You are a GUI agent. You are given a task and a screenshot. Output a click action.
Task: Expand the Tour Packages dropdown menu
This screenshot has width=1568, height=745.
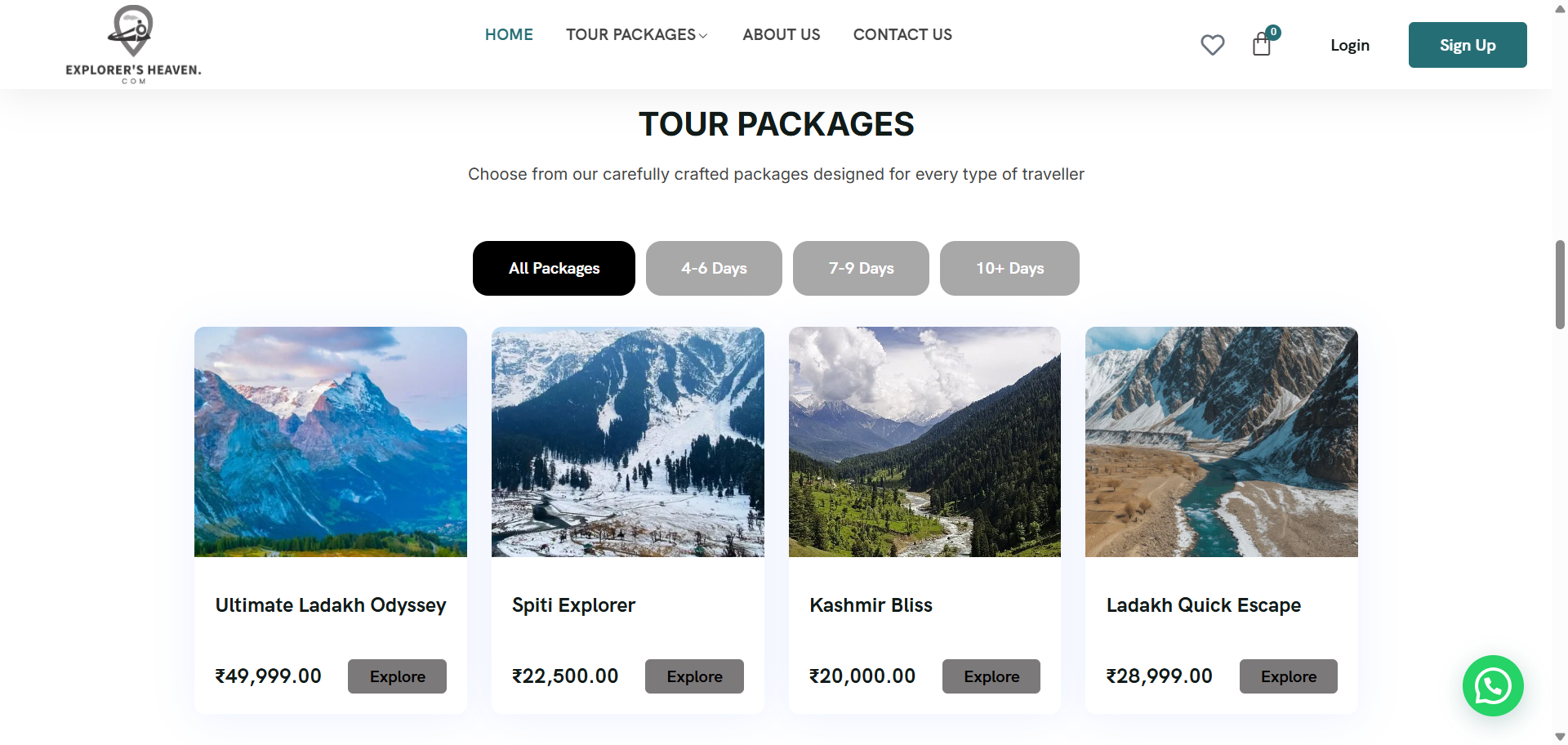(637, 34)
